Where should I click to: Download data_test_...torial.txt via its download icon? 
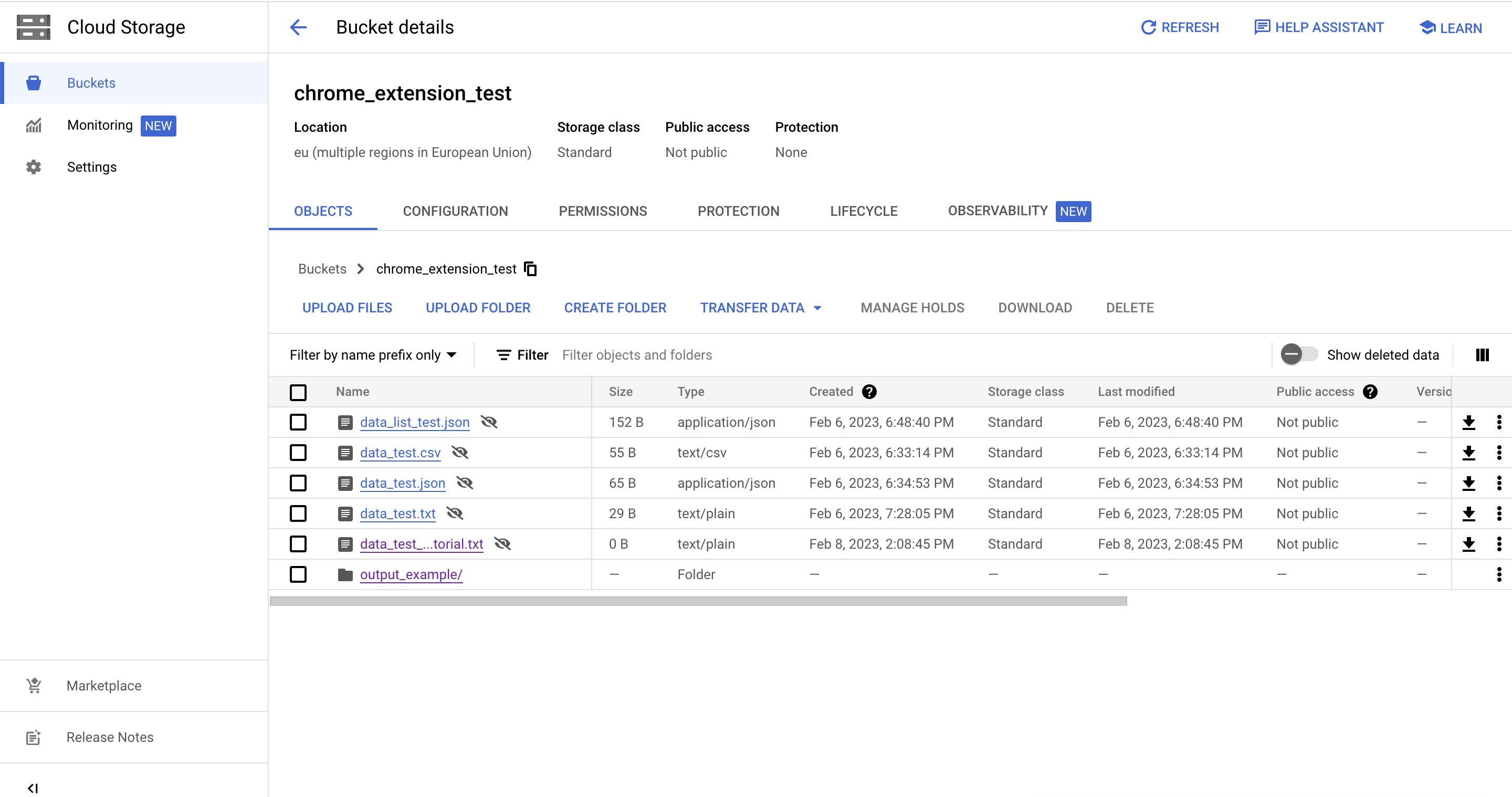coord(1468,544)
